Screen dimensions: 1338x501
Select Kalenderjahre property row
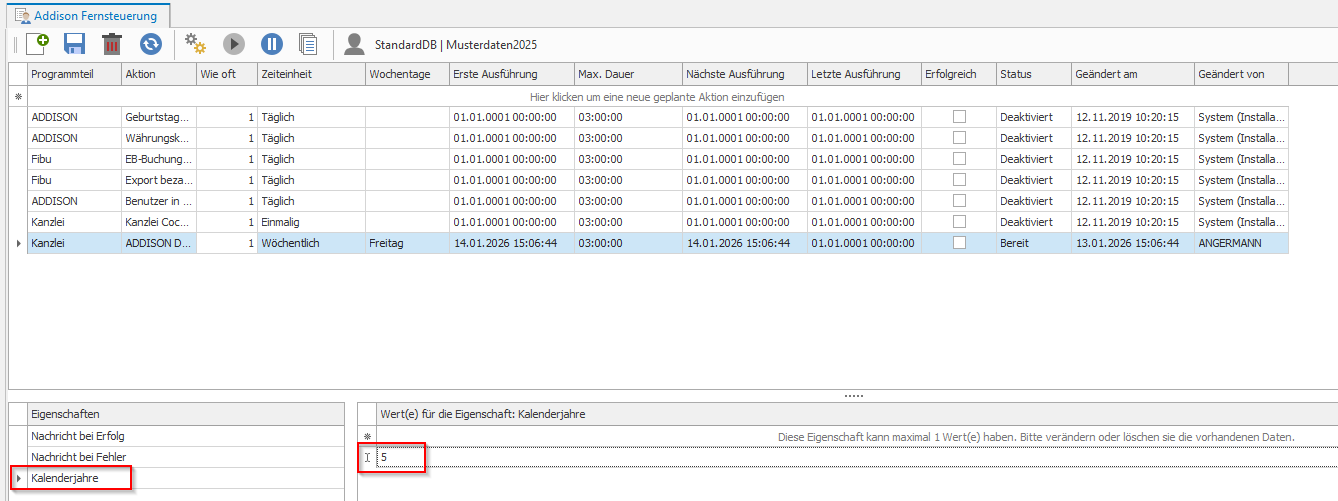[185, 478]
